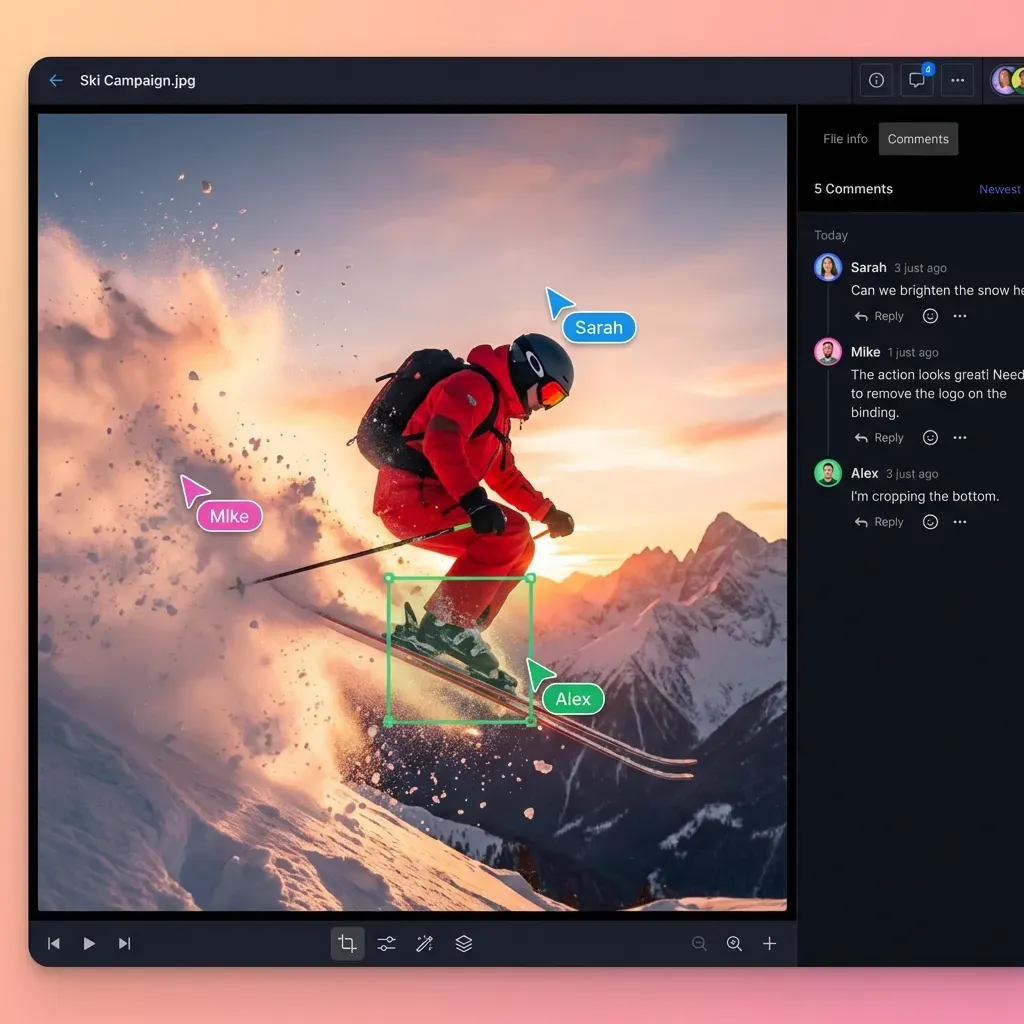Select the Crop tool
This screenshot has height=1024, width=1024.
(347, 943)
